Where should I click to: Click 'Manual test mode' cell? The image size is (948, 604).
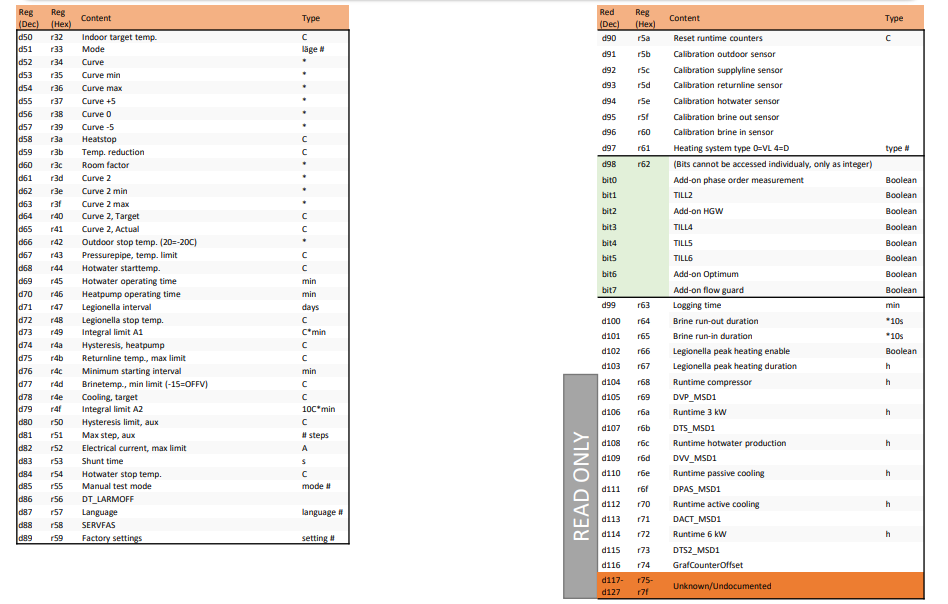[x=117, y=486]
